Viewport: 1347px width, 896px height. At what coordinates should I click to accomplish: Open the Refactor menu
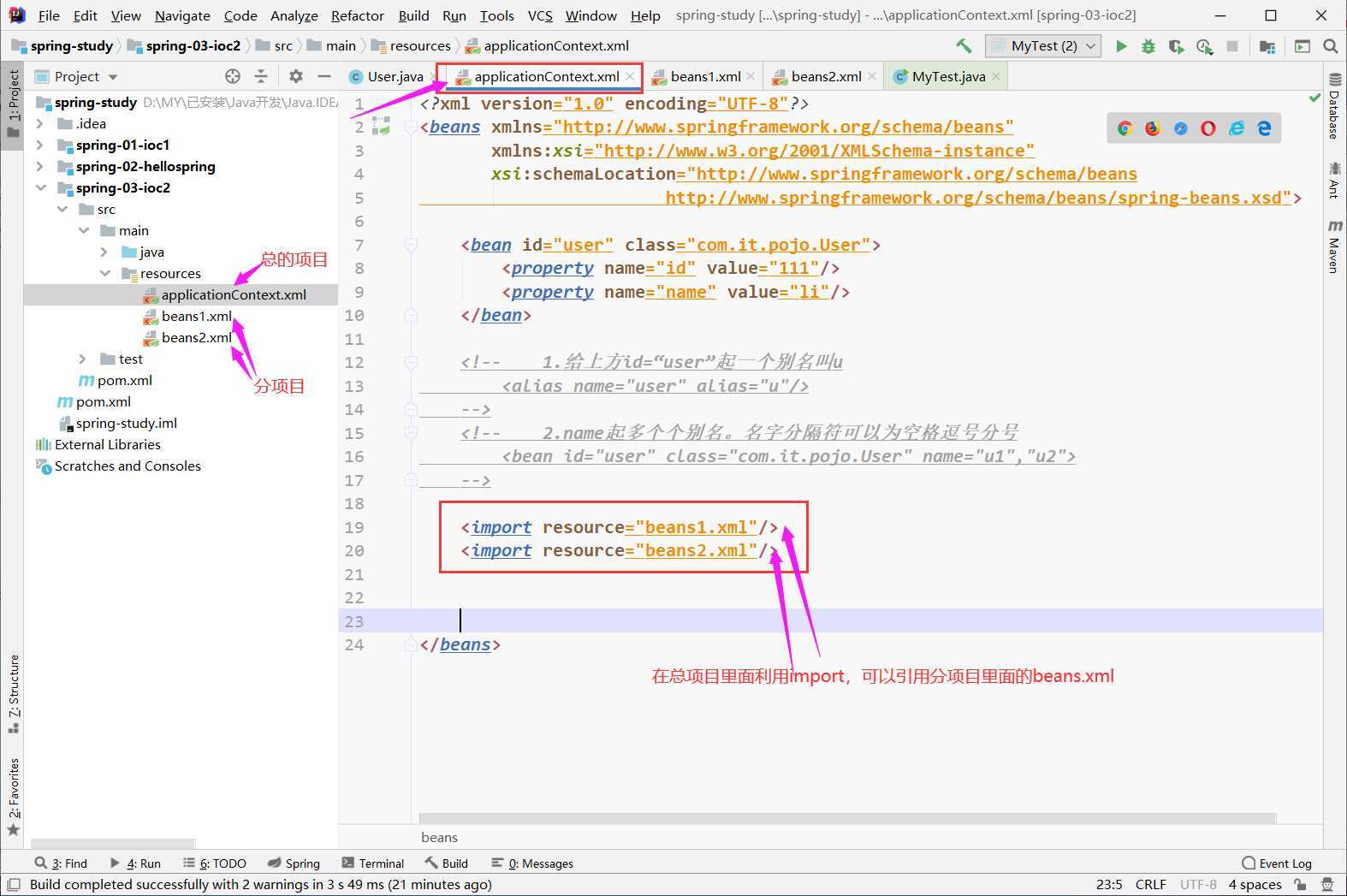pos(358,15)
